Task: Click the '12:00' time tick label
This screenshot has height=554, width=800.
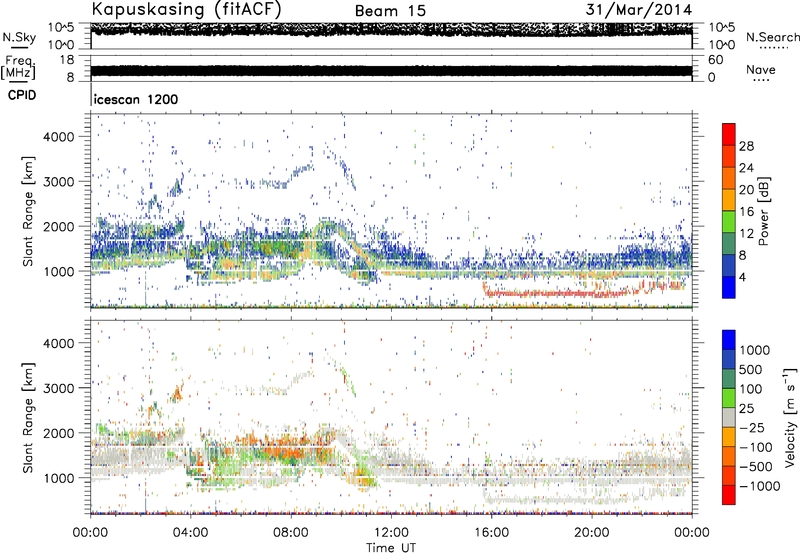Action: pyautogui.click(x=391, y=533)
